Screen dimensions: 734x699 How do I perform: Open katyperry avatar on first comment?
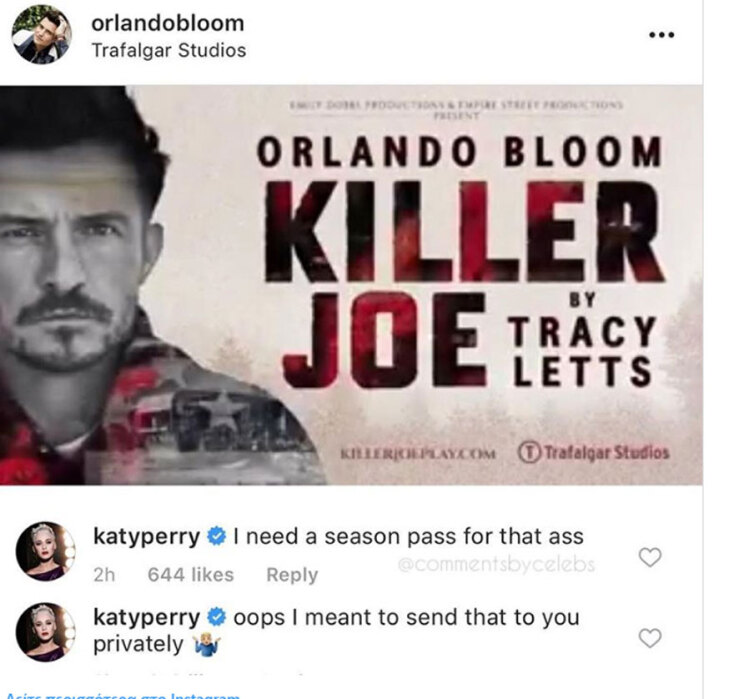click(45, 551)
